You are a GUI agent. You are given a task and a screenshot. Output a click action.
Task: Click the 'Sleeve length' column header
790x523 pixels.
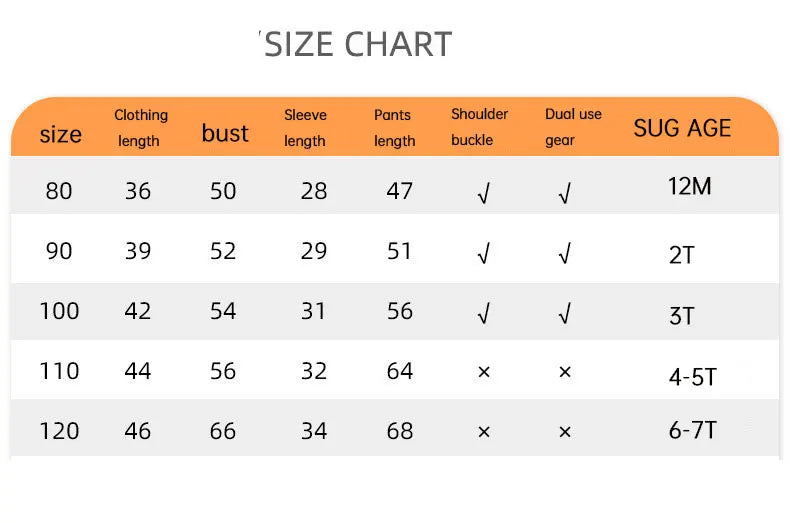click(x=305, y=128)
